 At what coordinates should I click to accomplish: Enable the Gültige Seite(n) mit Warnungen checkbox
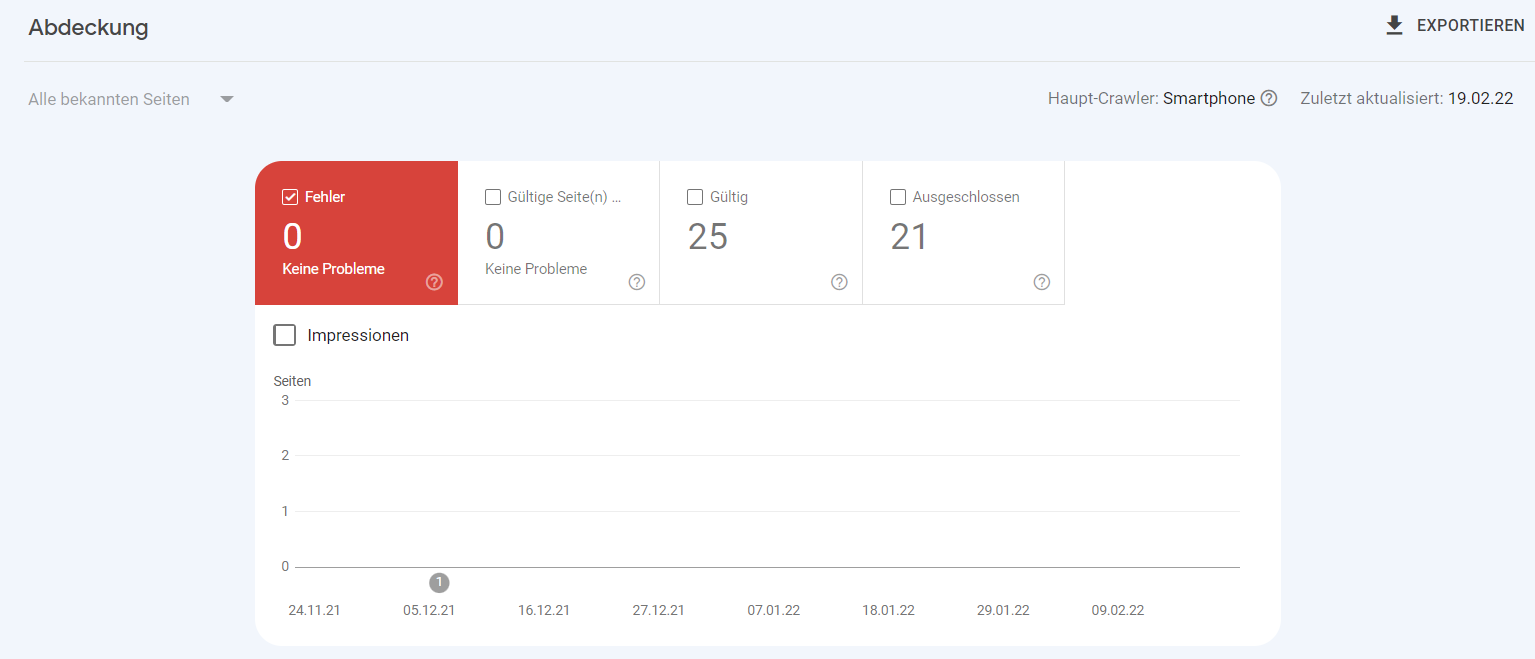coord(492,196)
